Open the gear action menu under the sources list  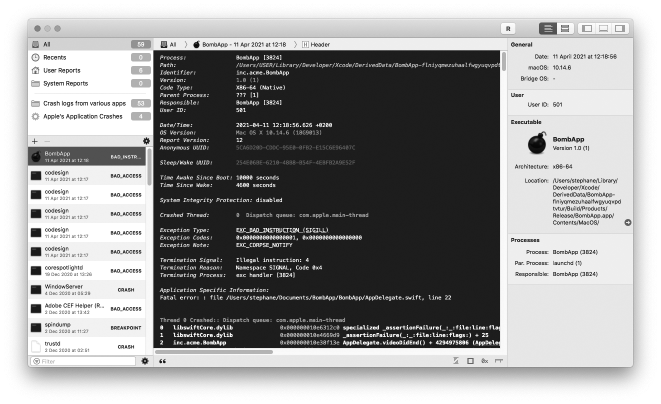[x=146, y=141]
